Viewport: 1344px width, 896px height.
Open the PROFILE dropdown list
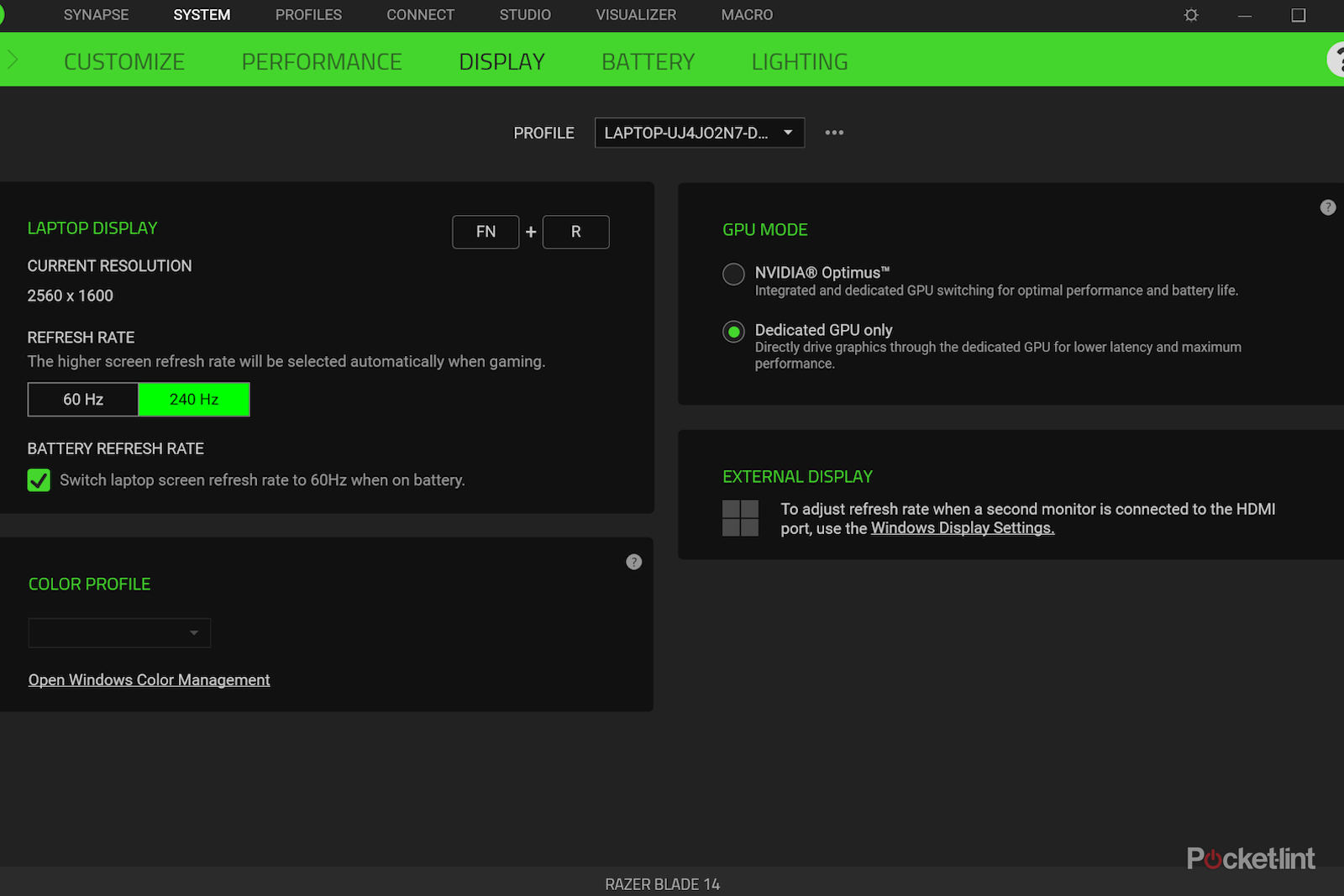point(699,133)
